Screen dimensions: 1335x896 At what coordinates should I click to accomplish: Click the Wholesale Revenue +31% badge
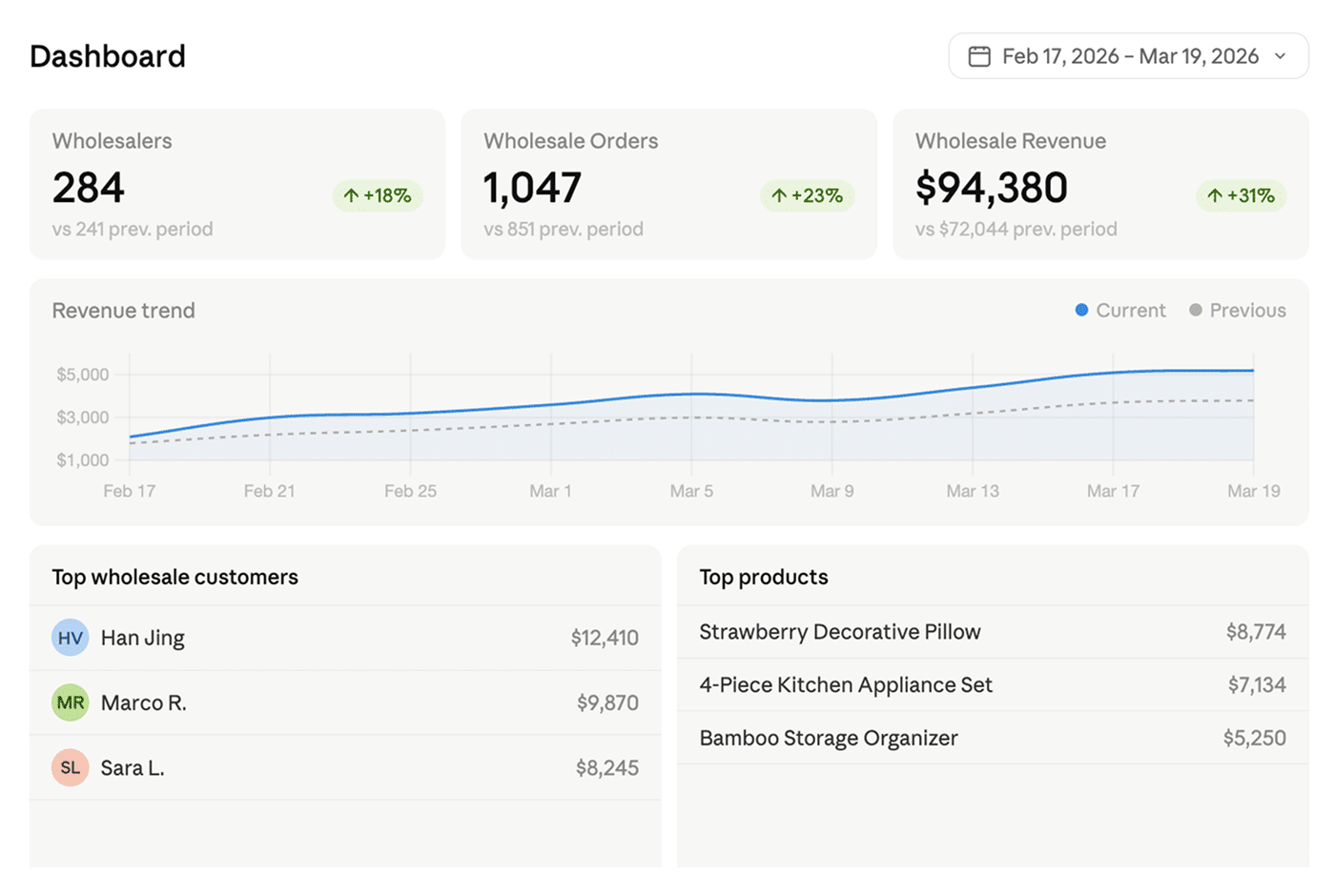[x=1241, y=195]
